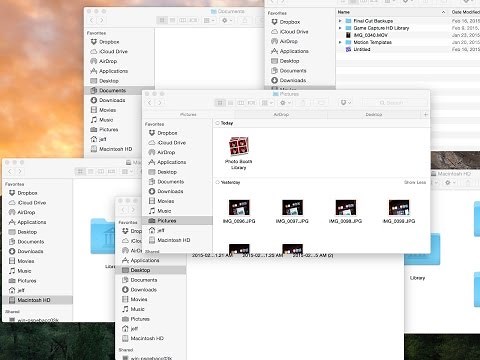This screenshot has width=480, height=360.
Task: Sort by the Name column header
Action: 391,12
